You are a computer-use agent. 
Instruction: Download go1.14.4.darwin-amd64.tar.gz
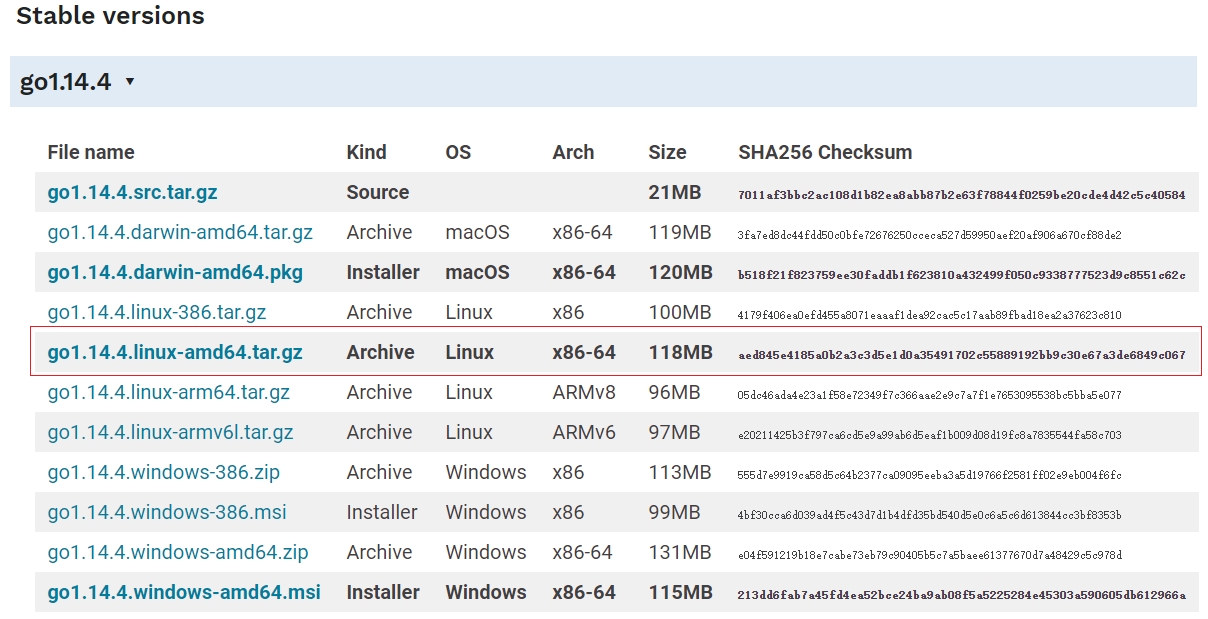pyautogui.click(x=180, y=232)
